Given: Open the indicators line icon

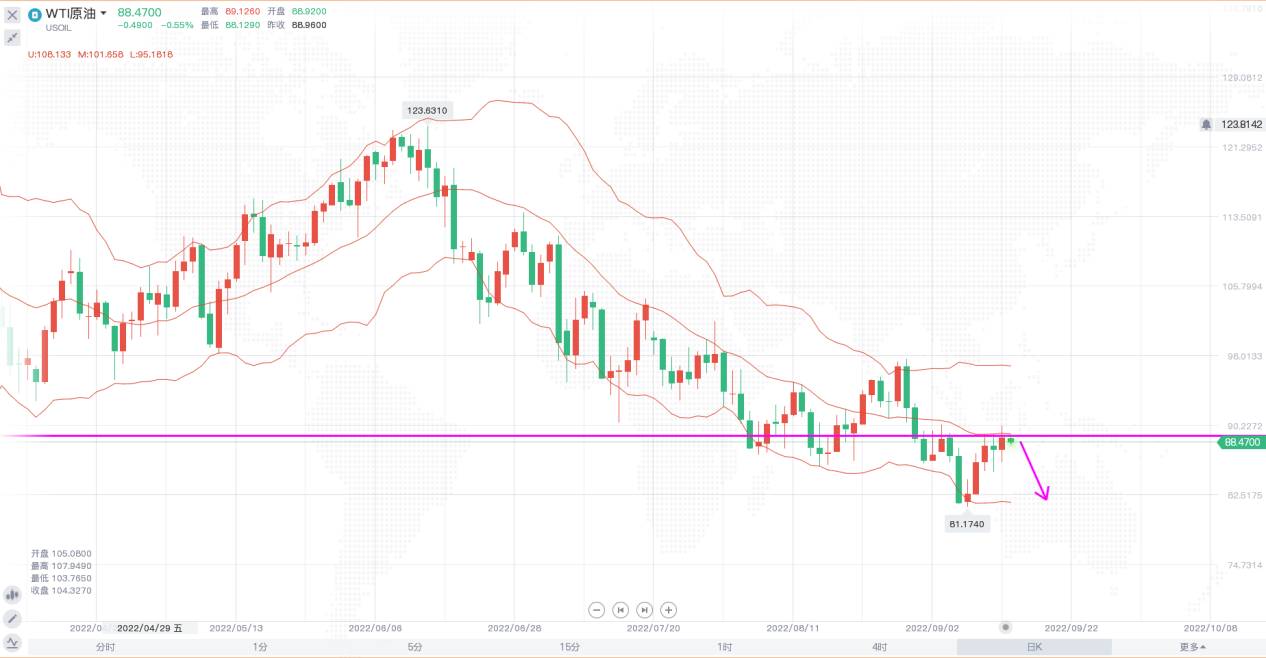Looking at the screenshot, I should click(x=12, y=642).
